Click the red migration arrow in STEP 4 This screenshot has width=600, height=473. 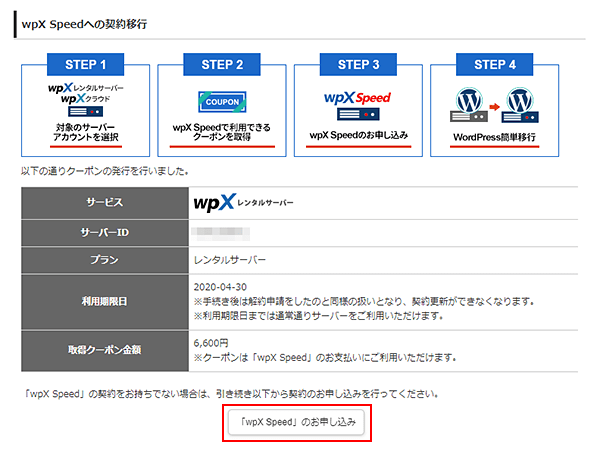point(495,107)
